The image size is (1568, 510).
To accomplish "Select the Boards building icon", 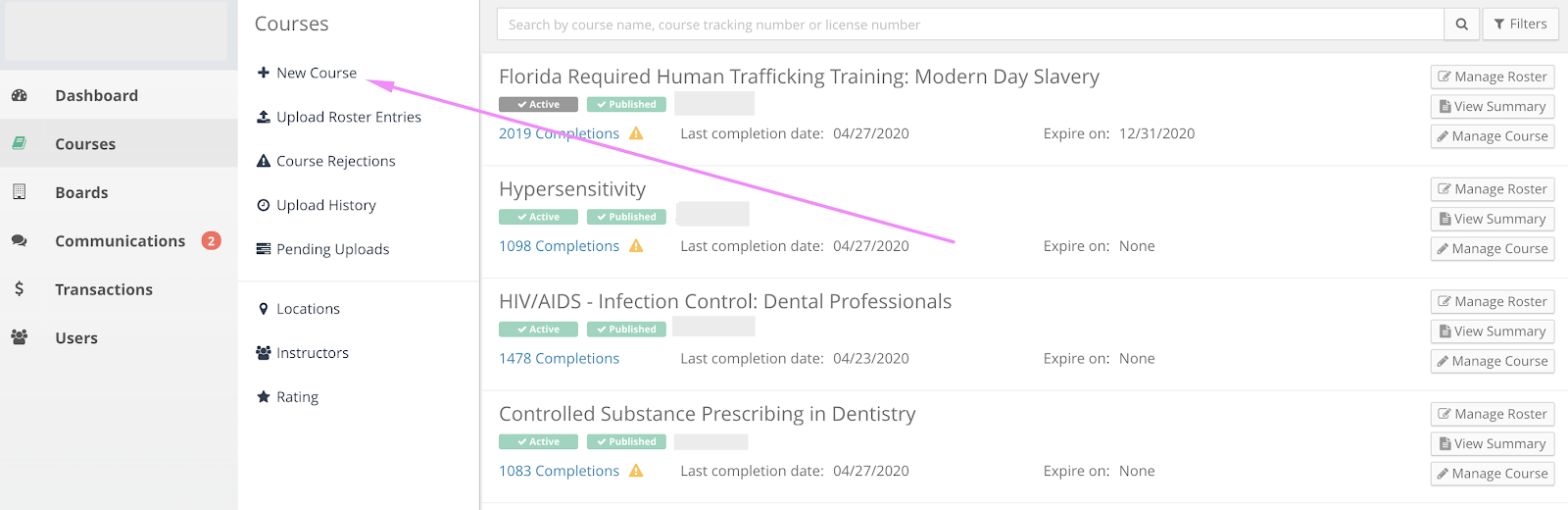I will 19,192.
